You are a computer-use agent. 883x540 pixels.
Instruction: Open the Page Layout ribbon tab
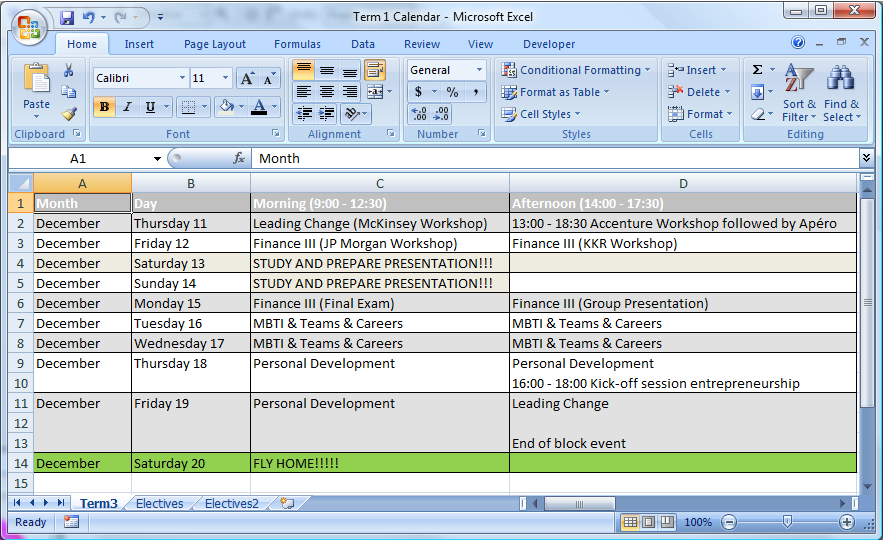coord(215,44)
